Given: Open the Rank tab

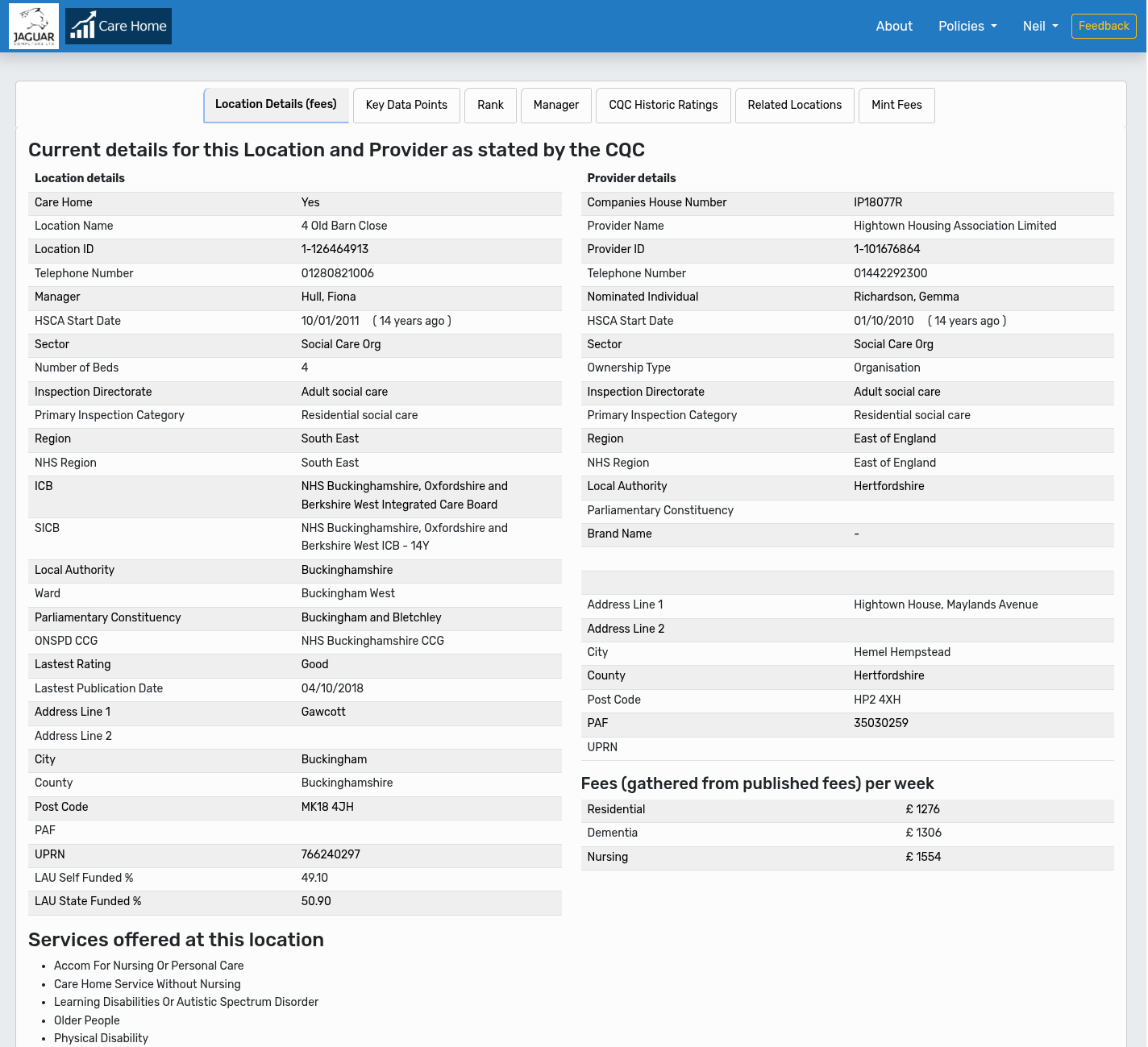Looking at the screenshot, I should (x=490, y=105).
